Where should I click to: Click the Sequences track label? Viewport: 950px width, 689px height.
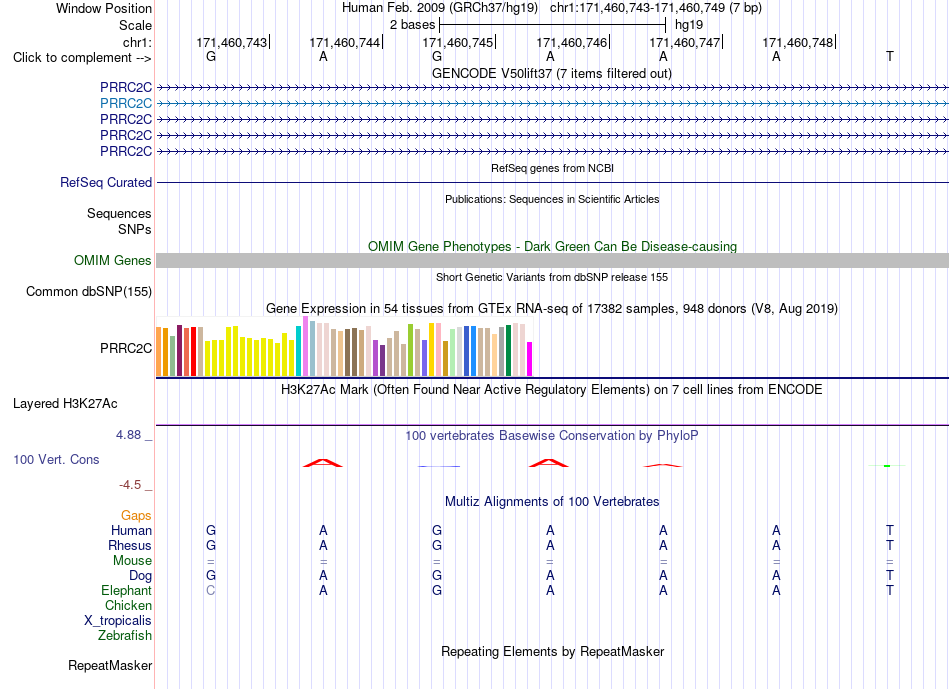click(119, 213)
